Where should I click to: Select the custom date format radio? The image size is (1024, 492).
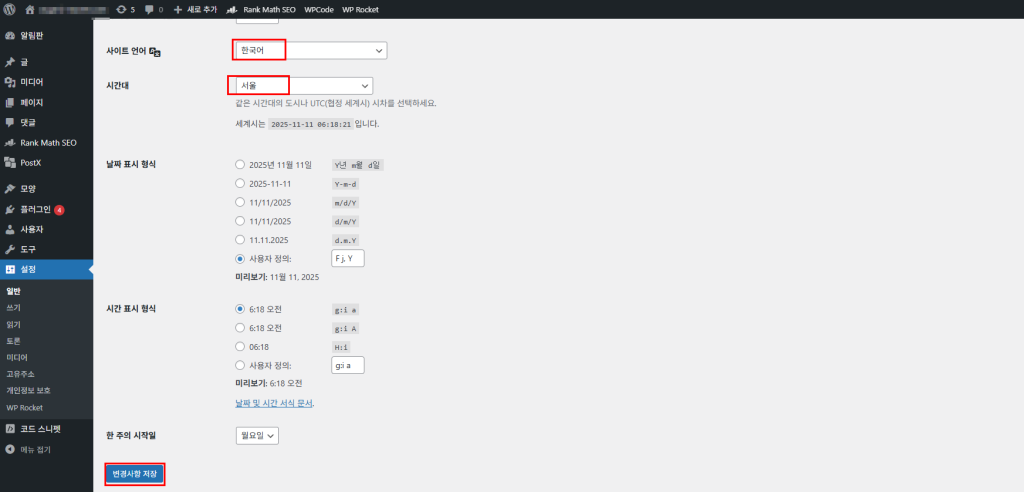pos(240,259)
